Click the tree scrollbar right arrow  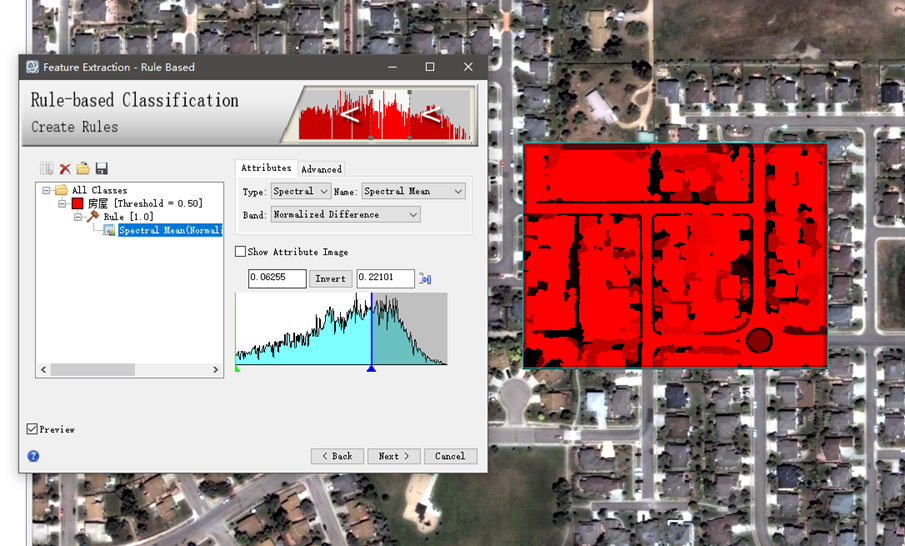coord(216,369)
